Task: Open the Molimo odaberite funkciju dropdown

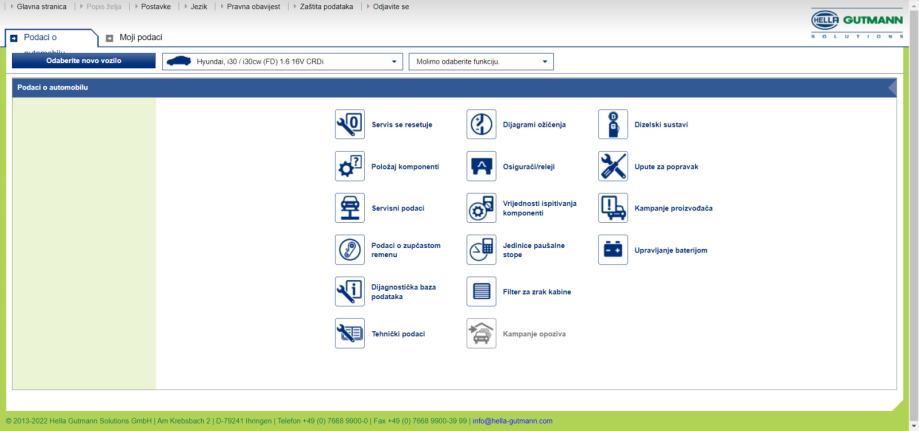Action: [x=482, y=62]
